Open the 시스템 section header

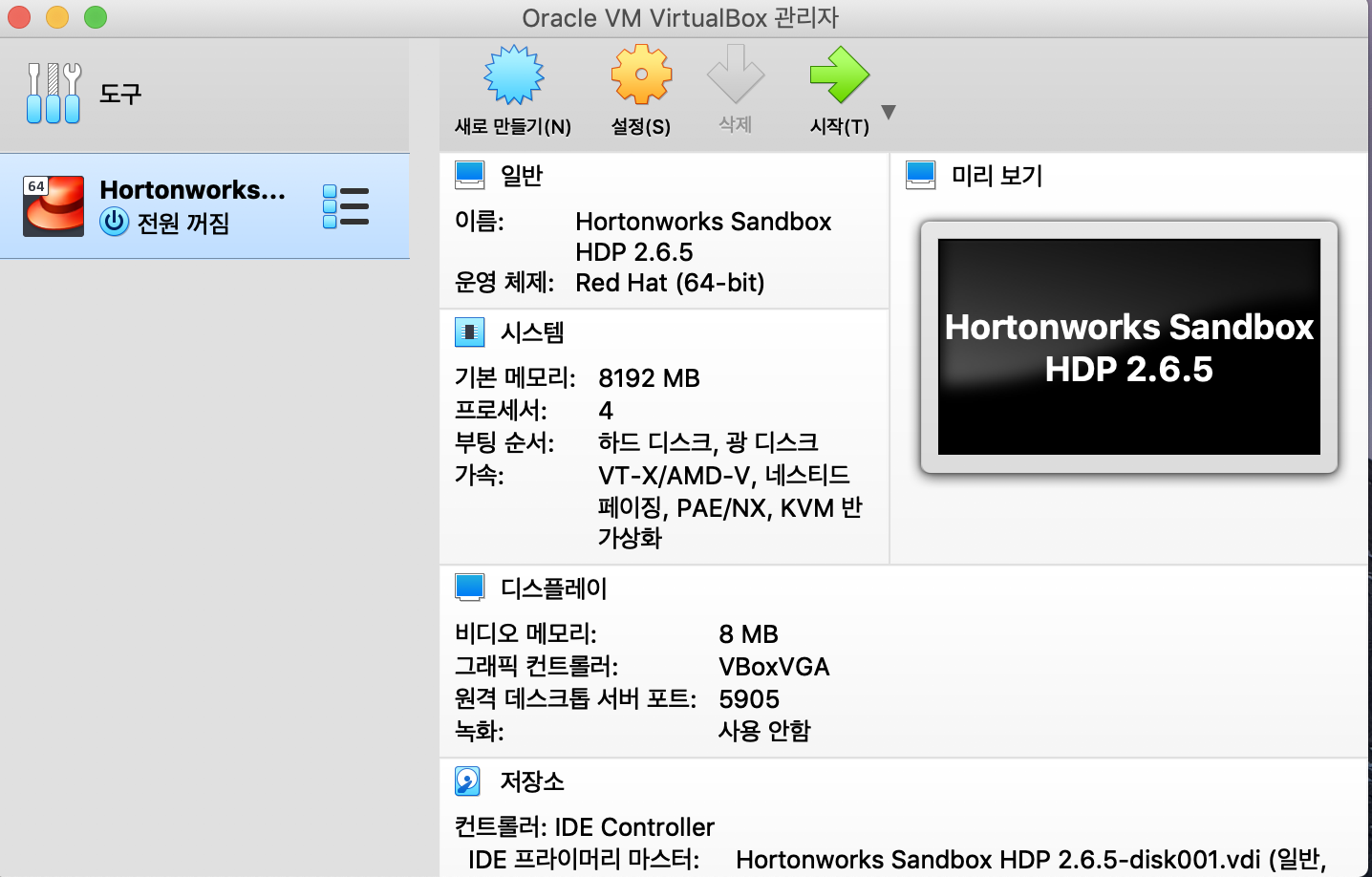point(532,332)
